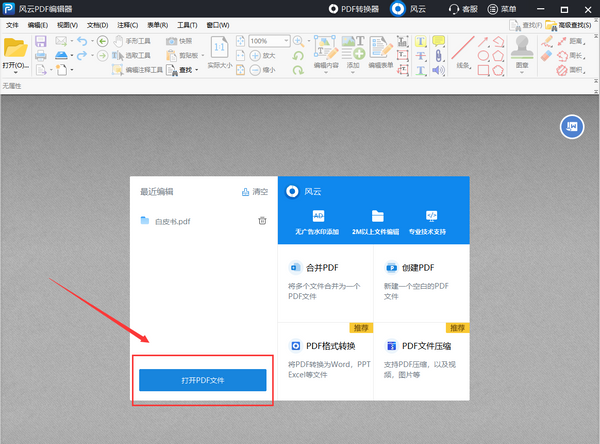Rotate page clockwise icon
Image resolution: width=600 pixels, height=444 pixels.
pos(298,70)
